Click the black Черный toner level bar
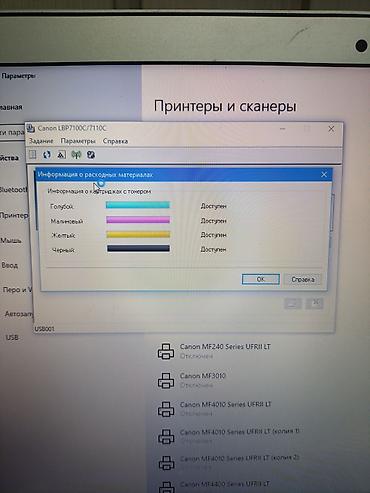 point(138,249)
